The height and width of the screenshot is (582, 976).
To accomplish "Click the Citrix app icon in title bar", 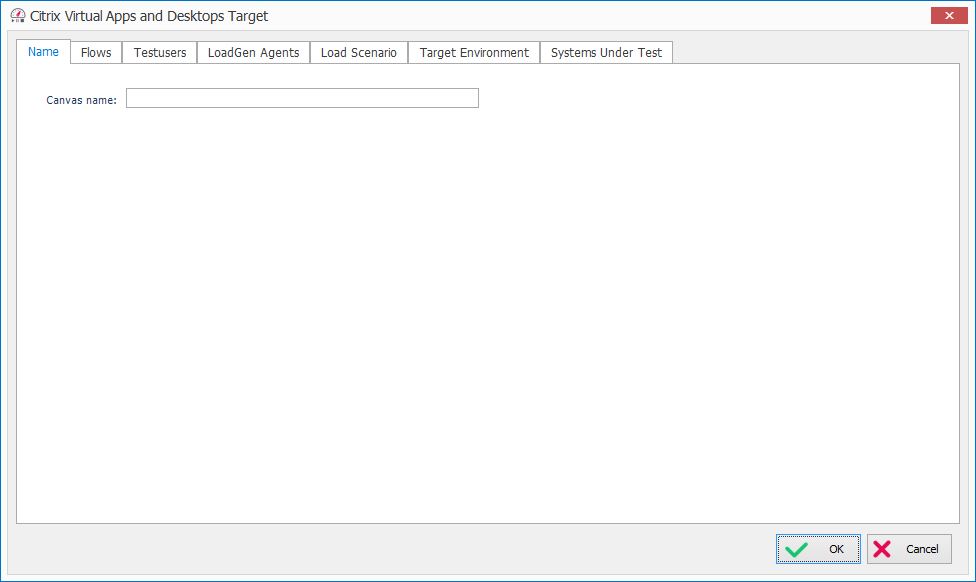I will coord(17,16).
